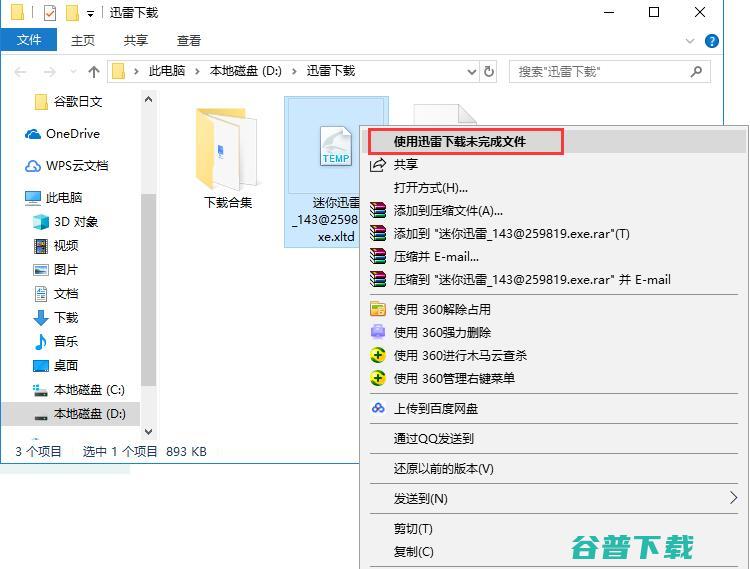Click 此电脑 in the address bar

coord(167,71)
